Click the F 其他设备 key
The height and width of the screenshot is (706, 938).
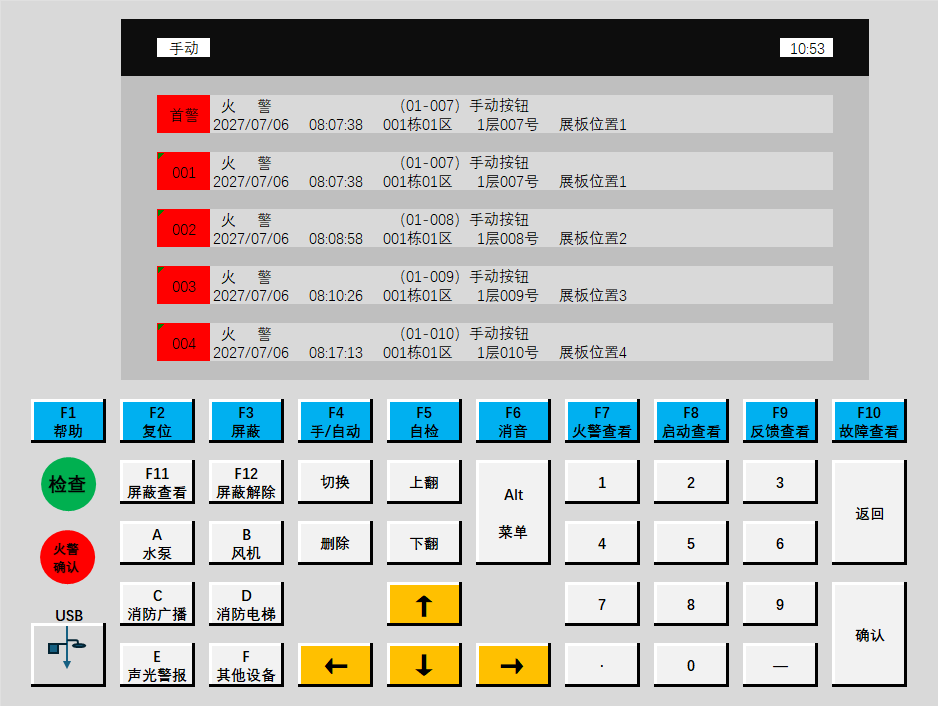(246, 665)
